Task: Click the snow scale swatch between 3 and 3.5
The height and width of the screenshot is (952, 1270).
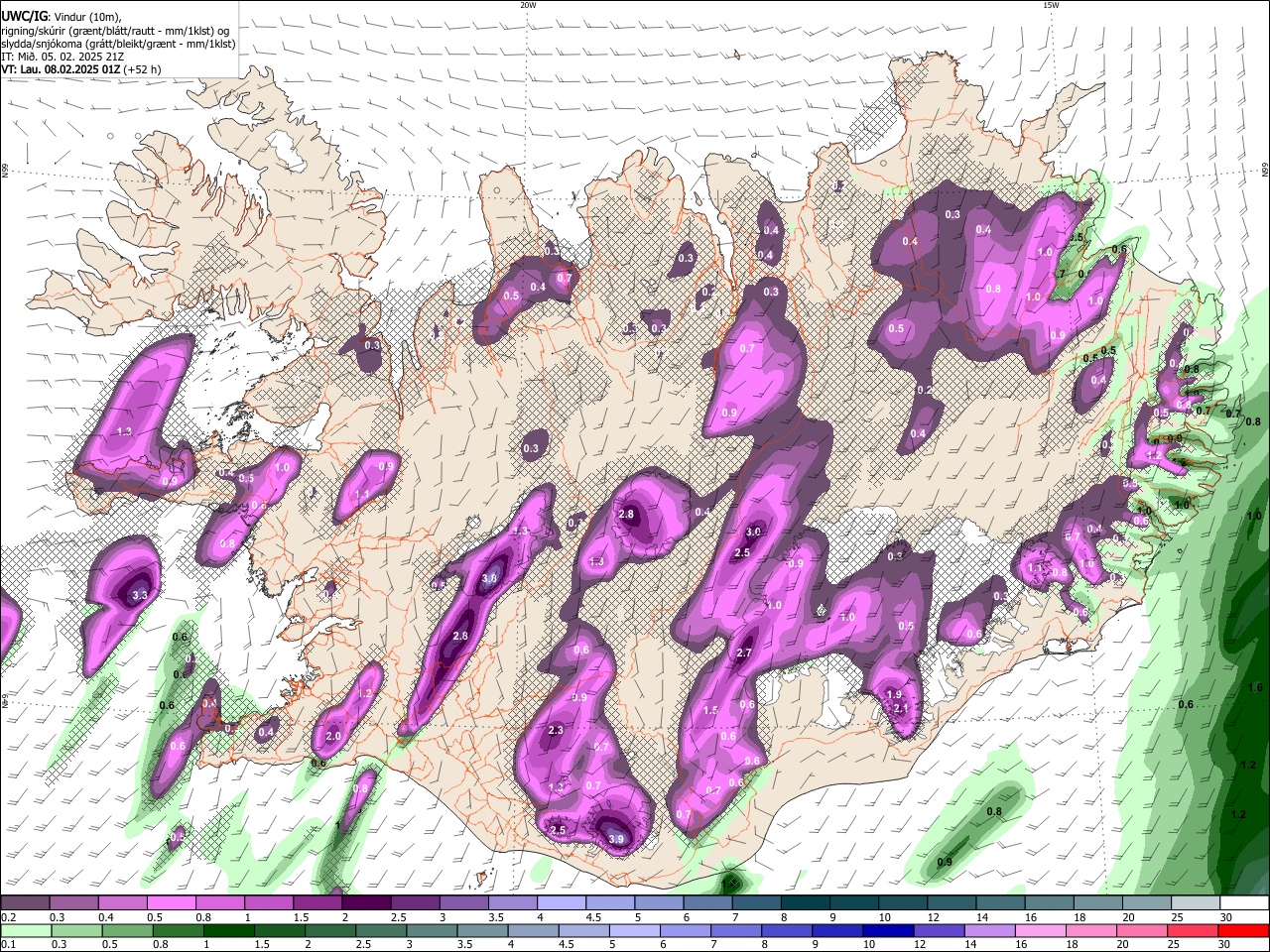Action: [464, 903]
